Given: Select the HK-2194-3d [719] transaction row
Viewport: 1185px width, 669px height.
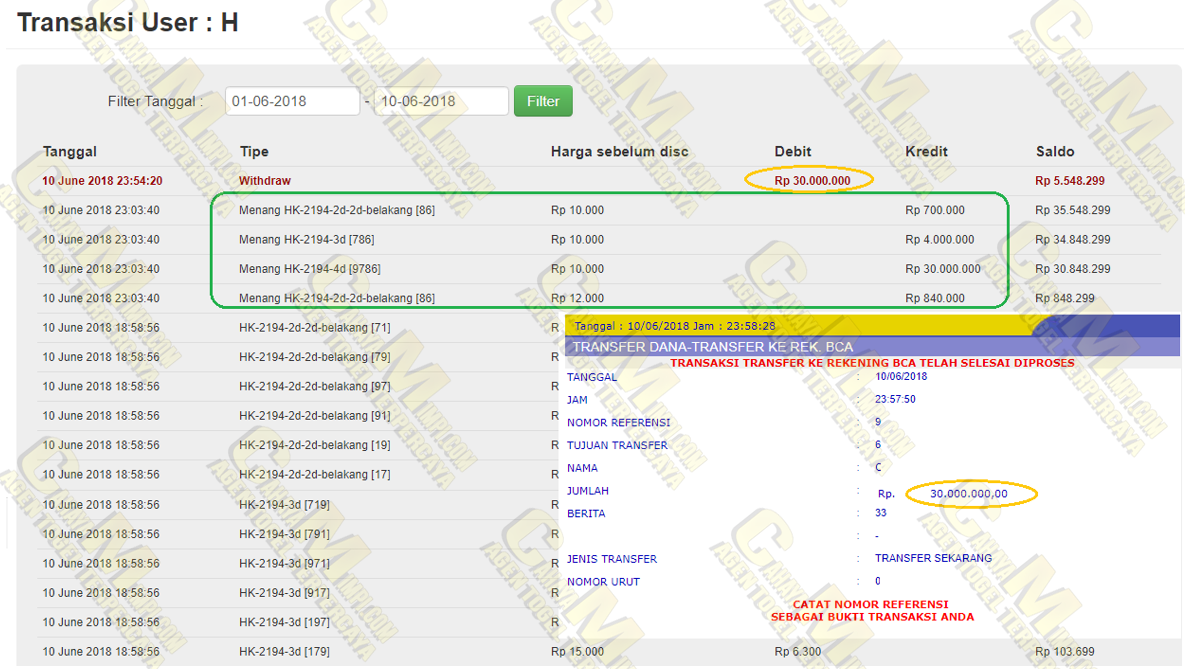Looking at the screenshot, I should pyautogui.click(x=284, y=505).
